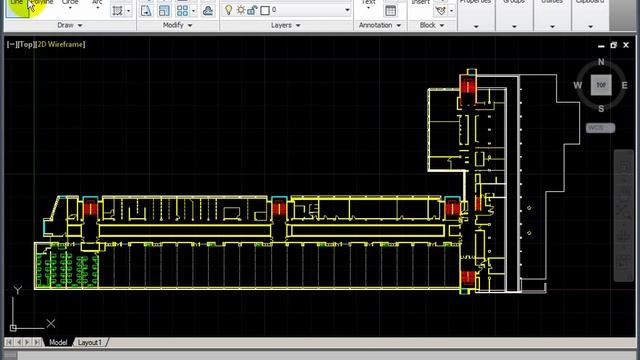Viewport: 640px width, 360px height.
Task: Select the Text annotation tool
Action: point(368,5)
